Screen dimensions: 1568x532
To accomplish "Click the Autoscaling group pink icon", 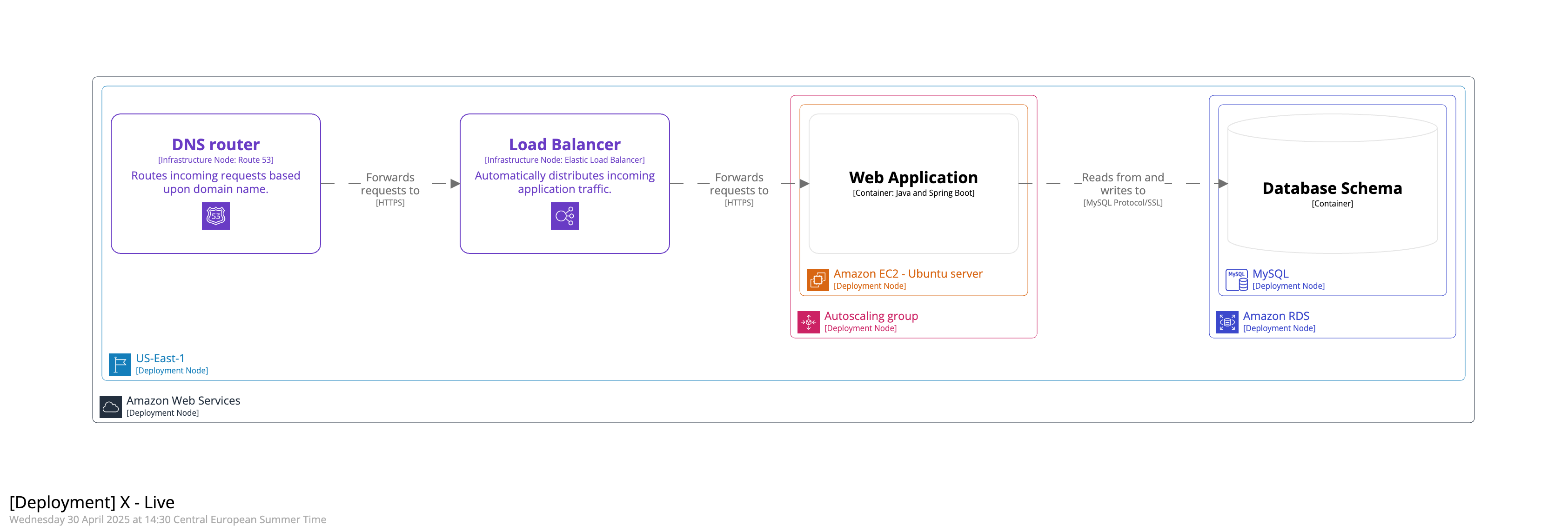I will coord(808,322).
